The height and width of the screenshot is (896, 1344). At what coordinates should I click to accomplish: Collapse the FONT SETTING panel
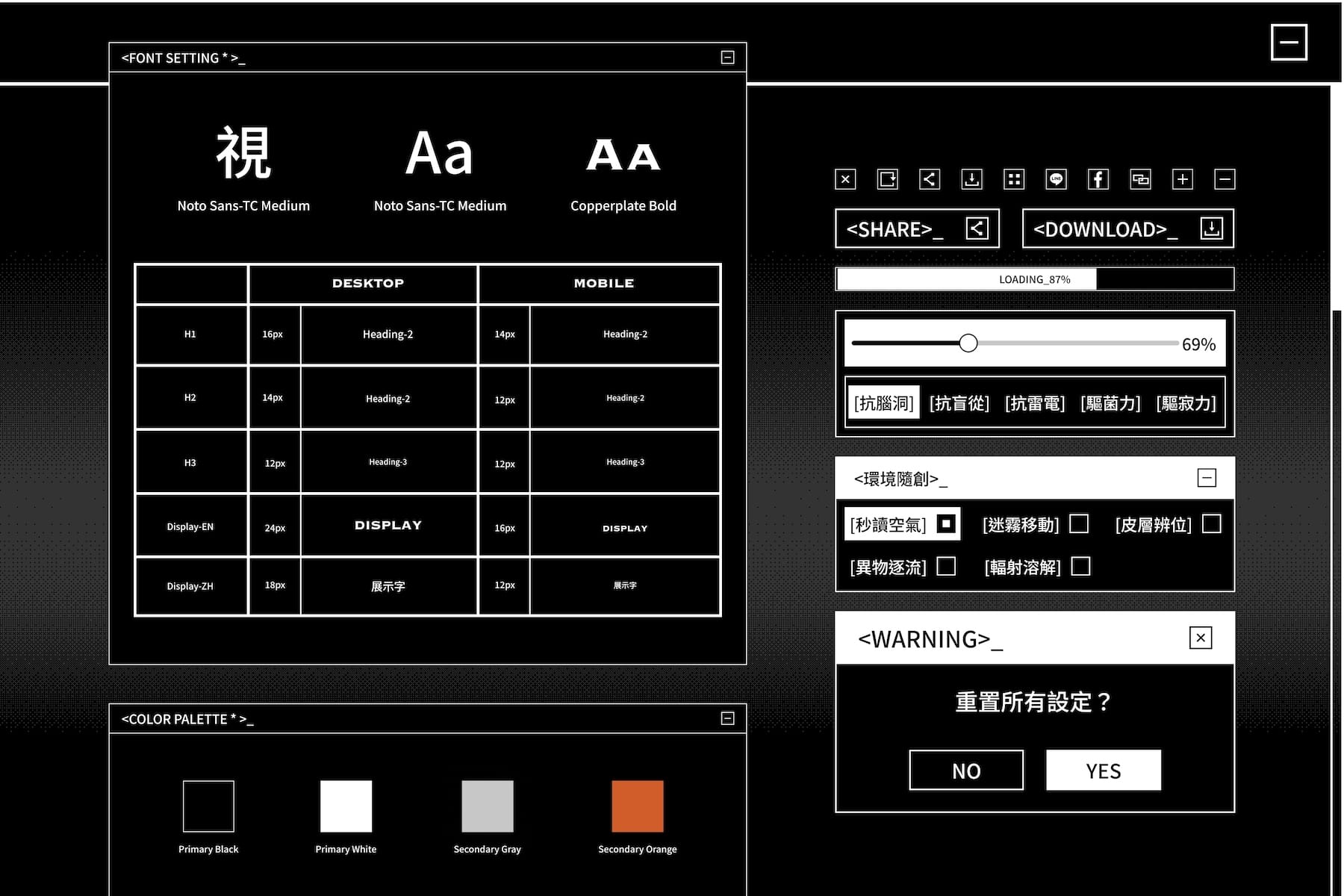pyautogui.click(x=727, y=57)
